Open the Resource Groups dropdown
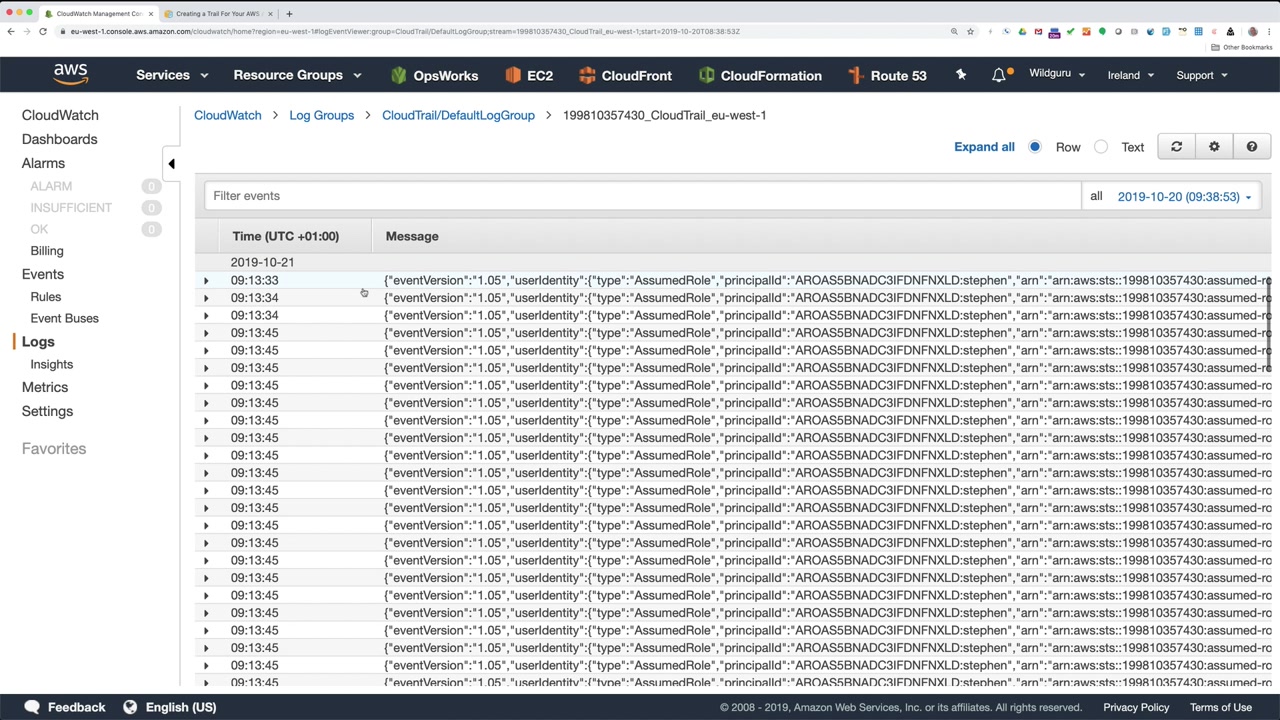The height and width of the screenshot is (720, 1280). click(x=297, y=75)
